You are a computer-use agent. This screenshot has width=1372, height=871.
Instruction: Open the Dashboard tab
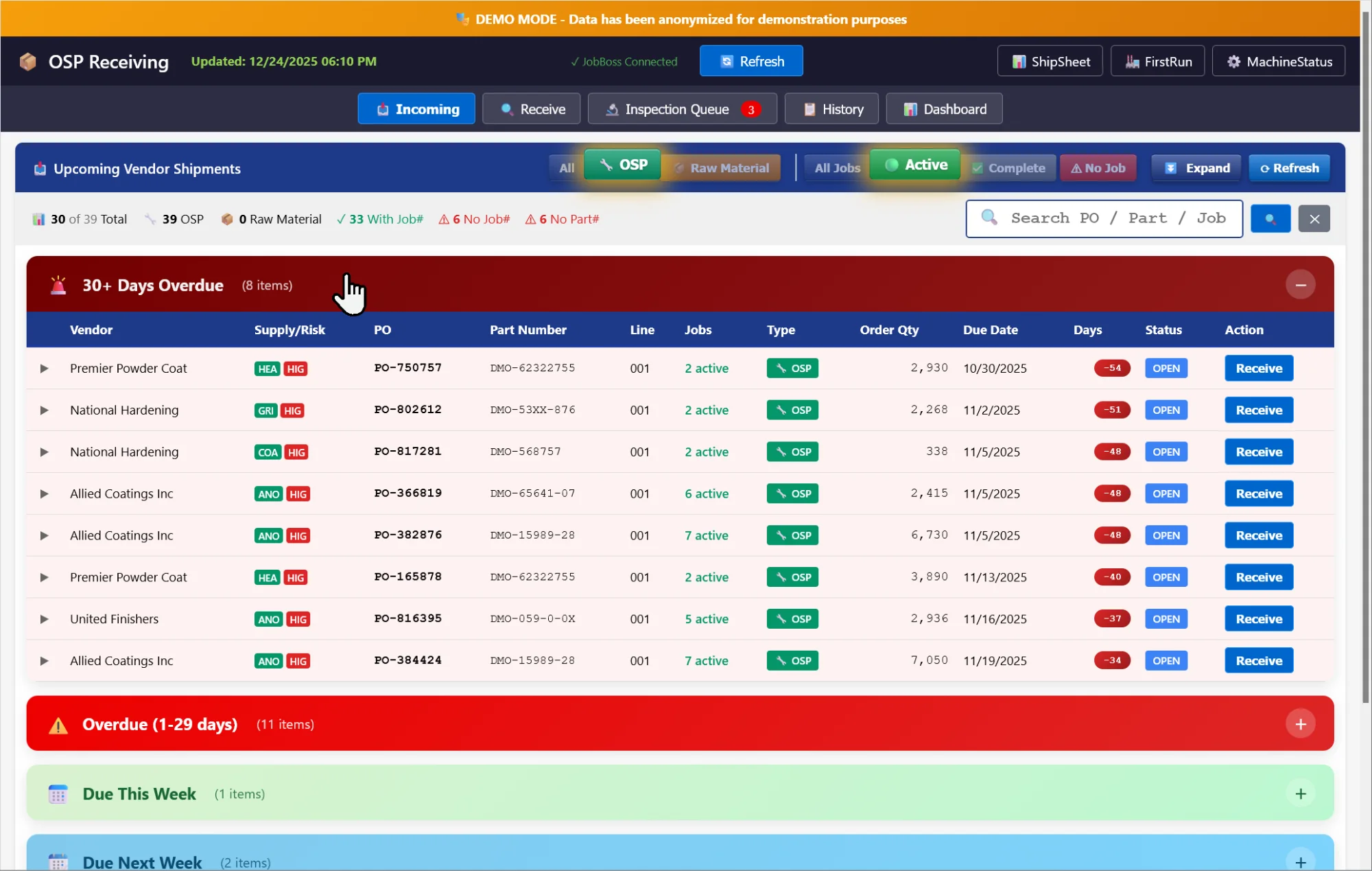point(944,109)
